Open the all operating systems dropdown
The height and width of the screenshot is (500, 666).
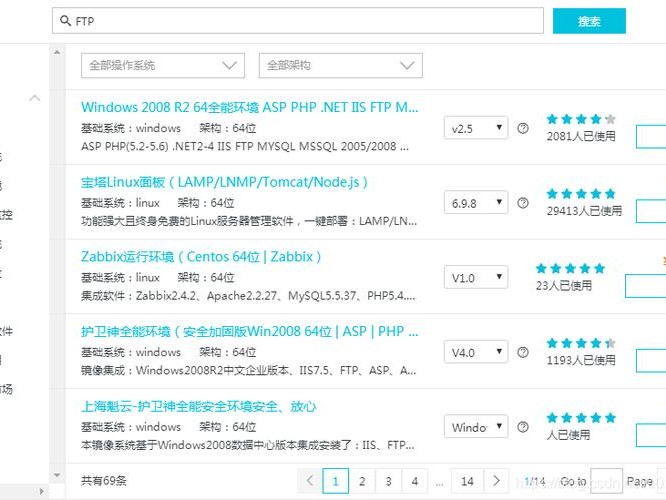coord(163,65)
